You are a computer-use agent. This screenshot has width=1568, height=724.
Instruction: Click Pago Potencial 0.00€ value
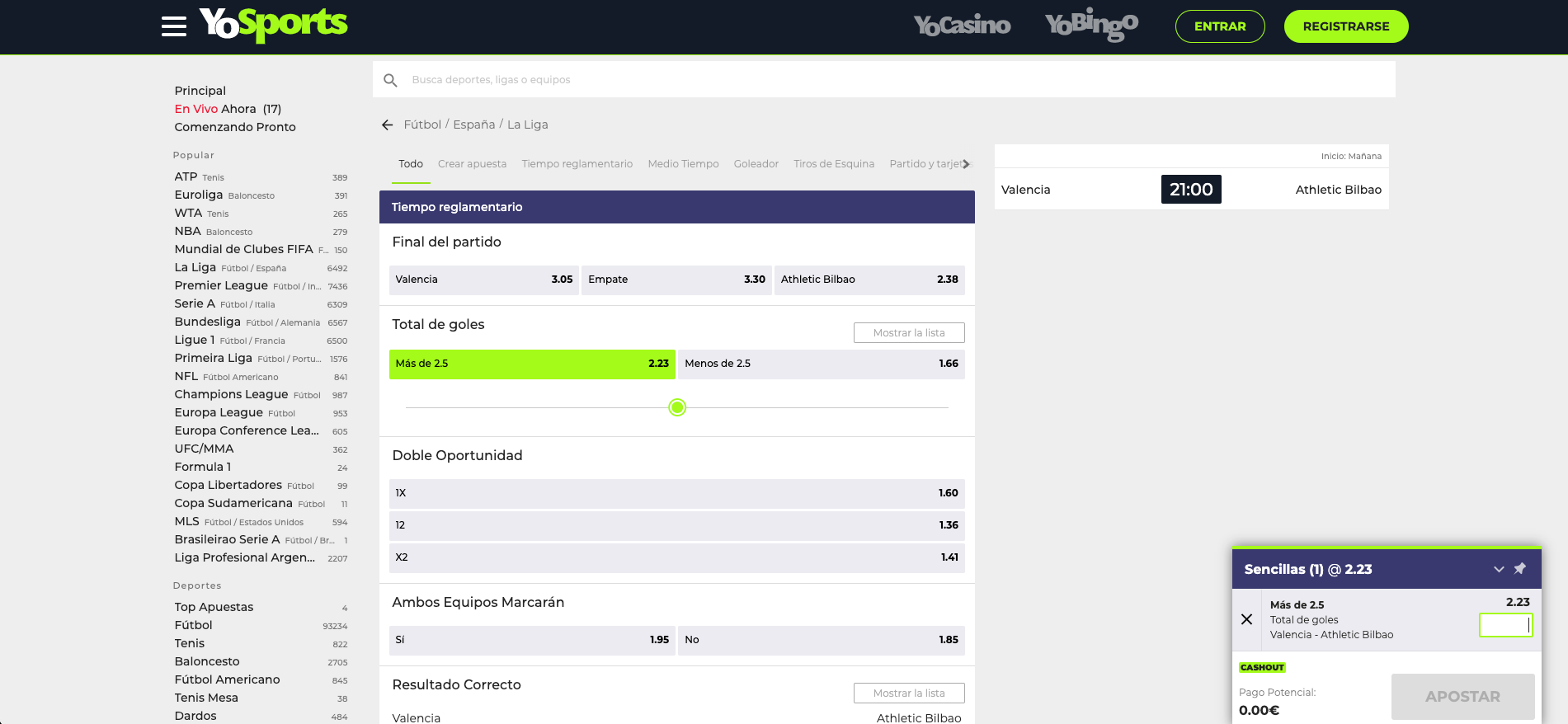pyautogui.click(x=1259, y=710)
